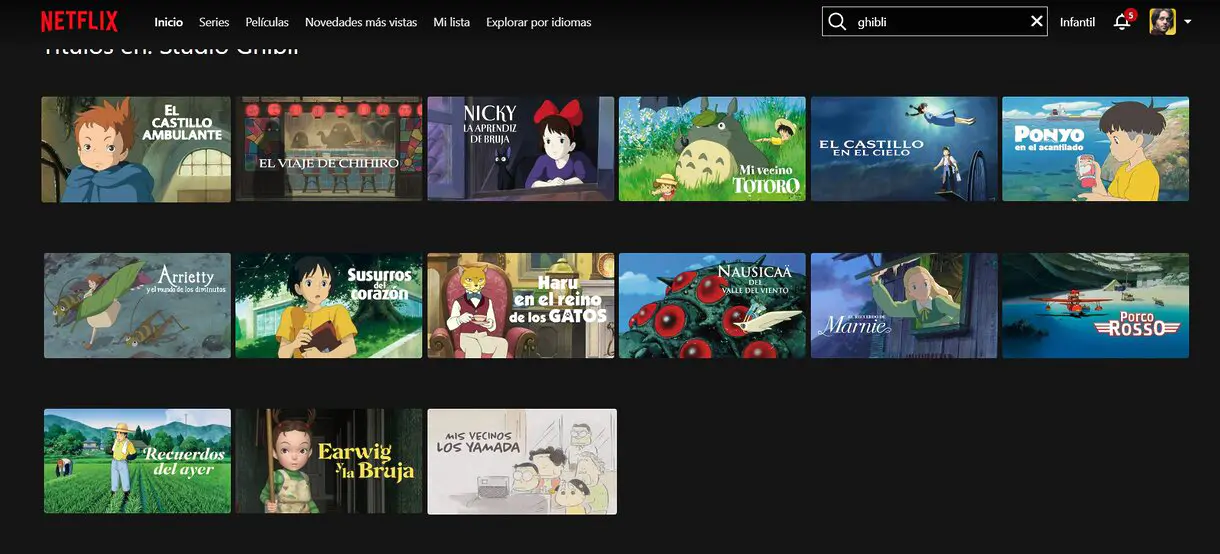Open Susurros del corazón thumbnail
Screen dimensions: 1220x554
click(328, 305)
